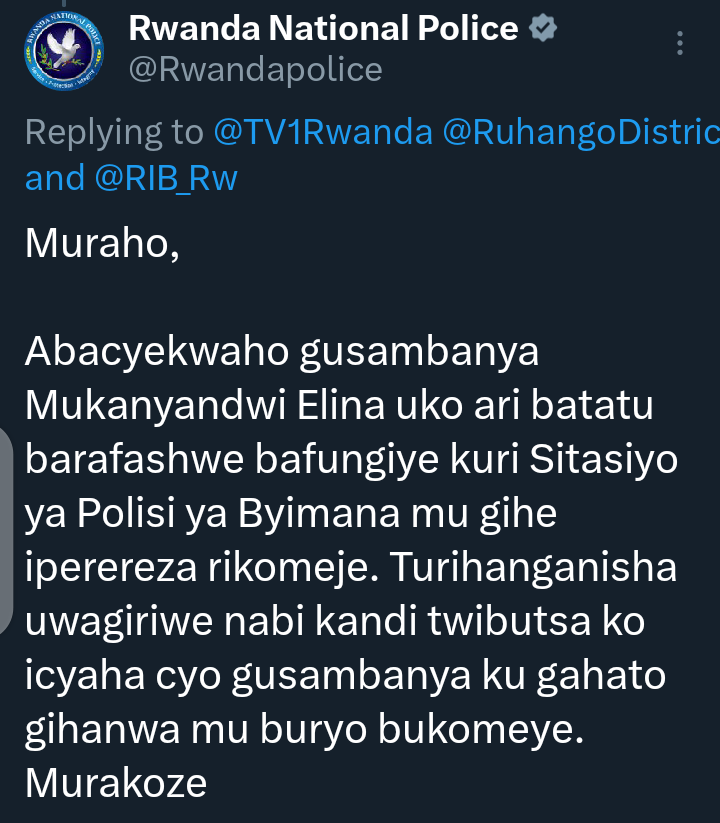Image resolution: width=720 pixels, height=823 pixels.
Task: Click the closing 'Murakoze' text
Action: pos(116,784)
